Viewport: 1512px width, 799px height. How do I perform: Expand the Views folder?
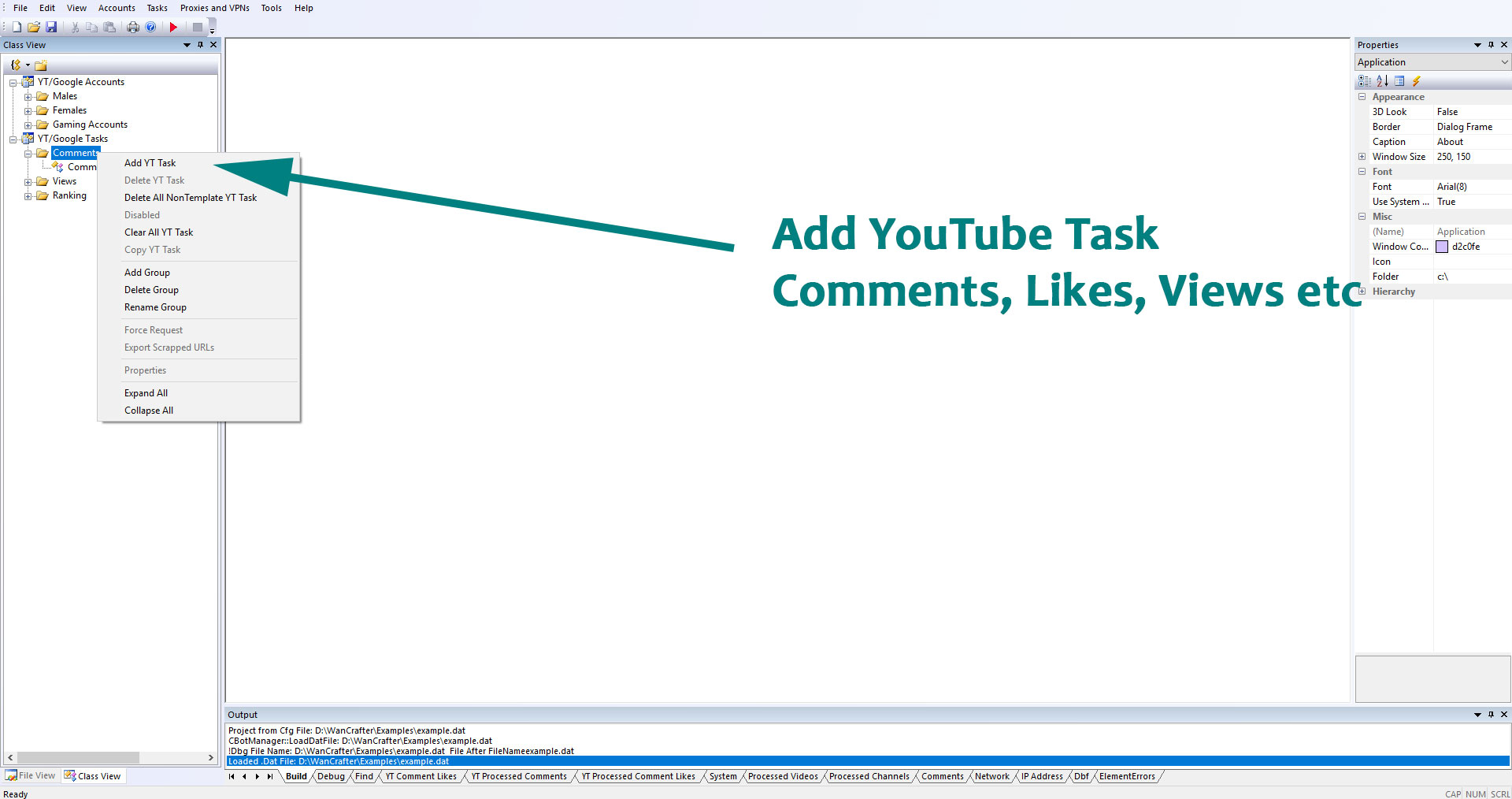tap(28, 182)
